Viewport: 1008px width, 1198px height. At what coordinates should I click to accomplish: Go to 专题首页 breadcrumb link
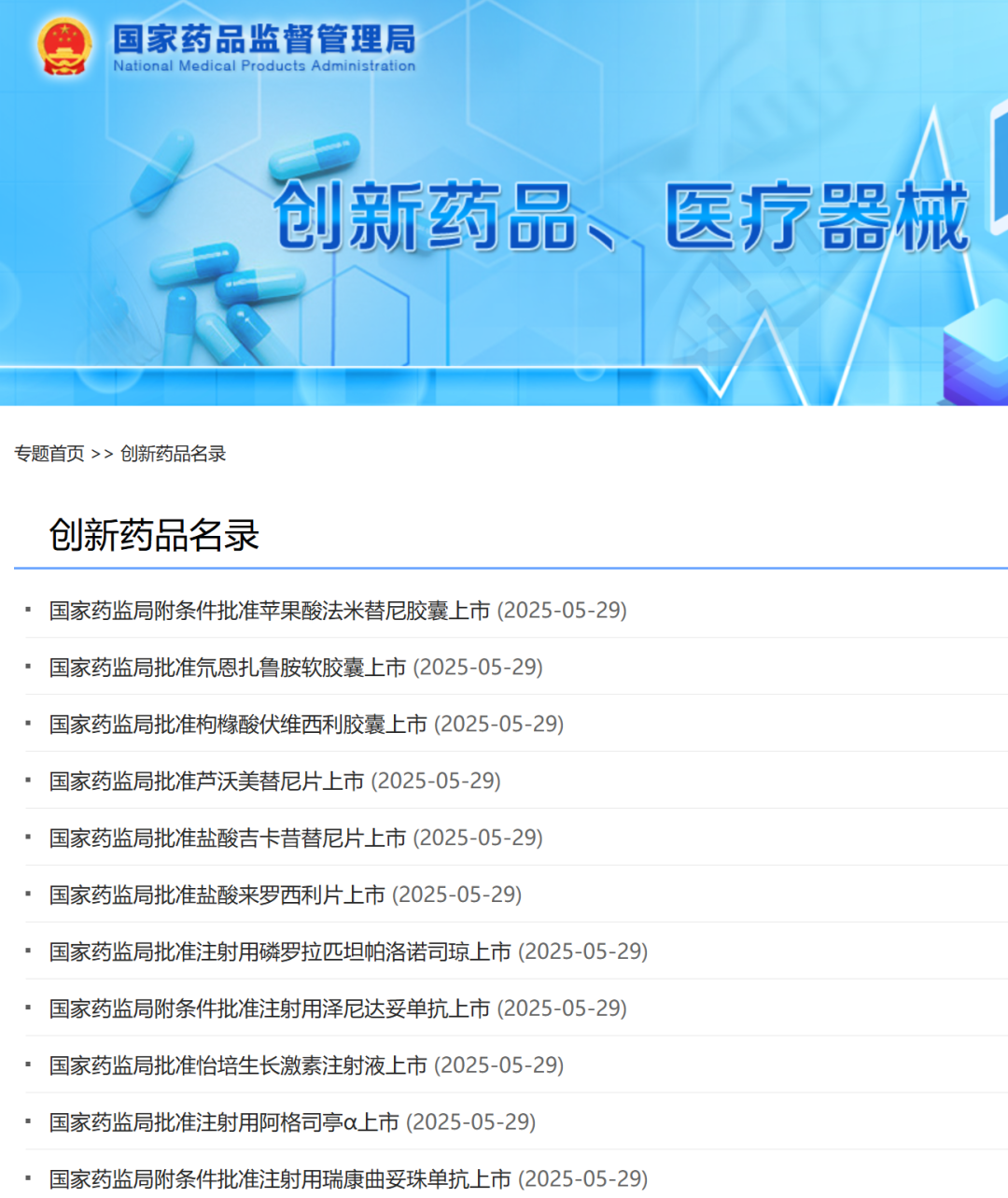(49, 454)
